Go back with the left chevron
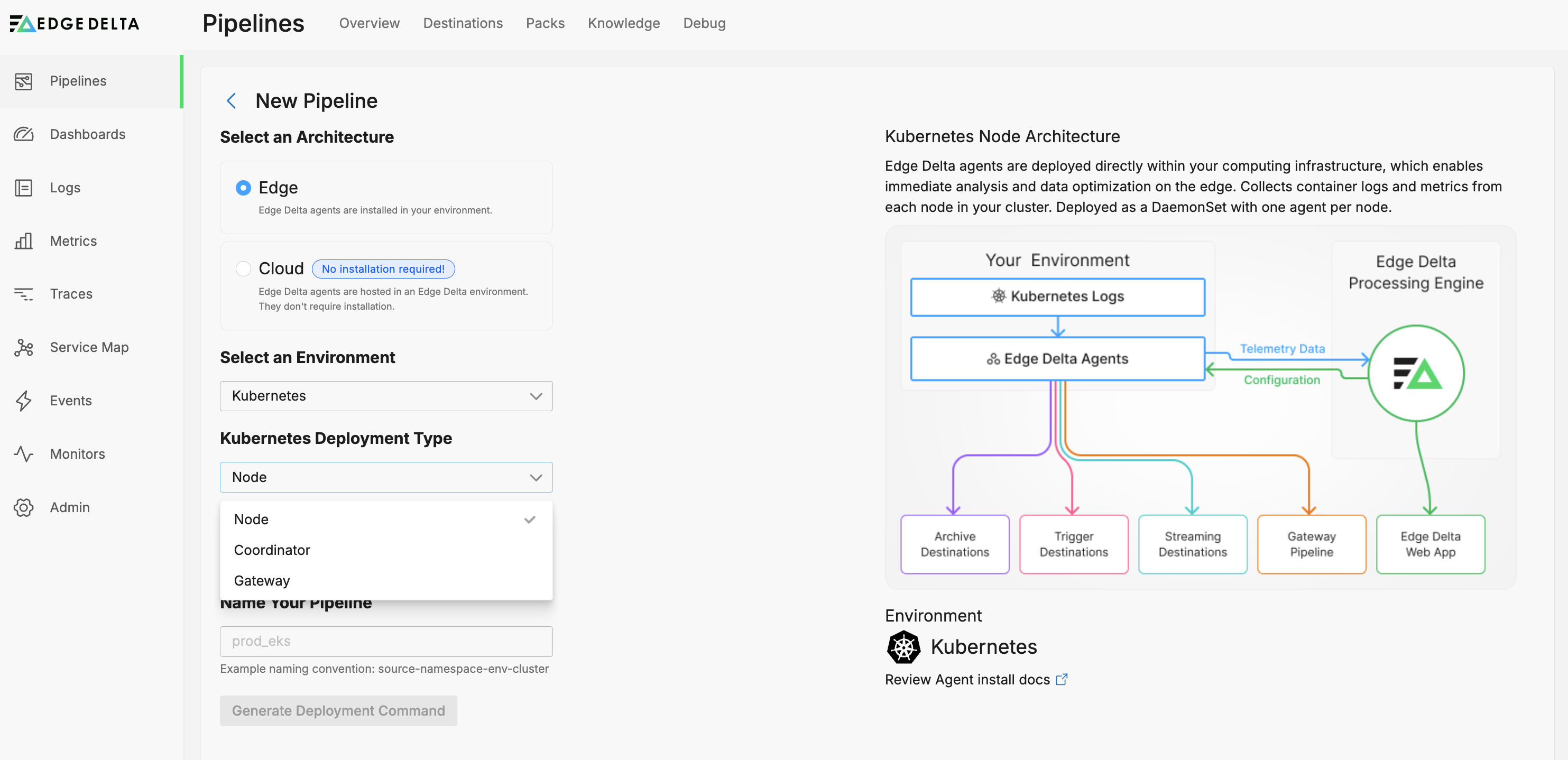The image size is (1568, 760). coord(232,101)
